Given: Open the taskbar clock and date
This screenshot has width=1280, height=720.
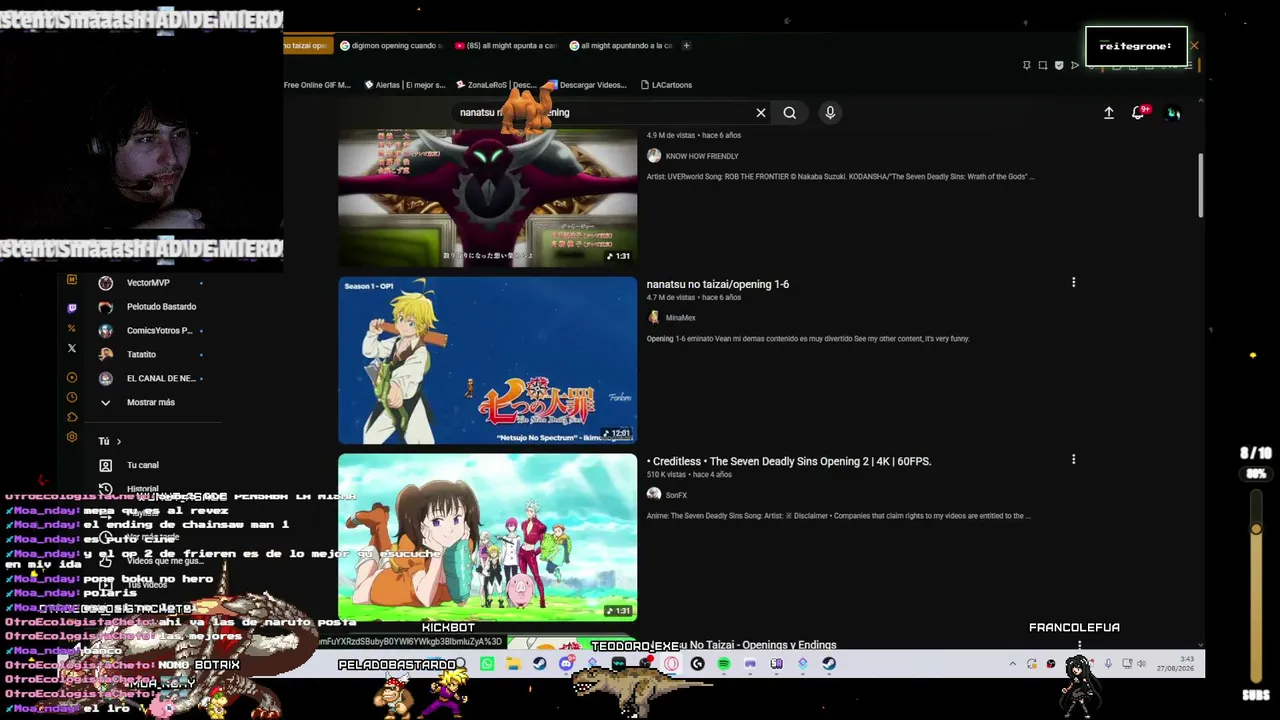Looking at the screenshot, I should pyautogui.click(x=1176, y=664).
